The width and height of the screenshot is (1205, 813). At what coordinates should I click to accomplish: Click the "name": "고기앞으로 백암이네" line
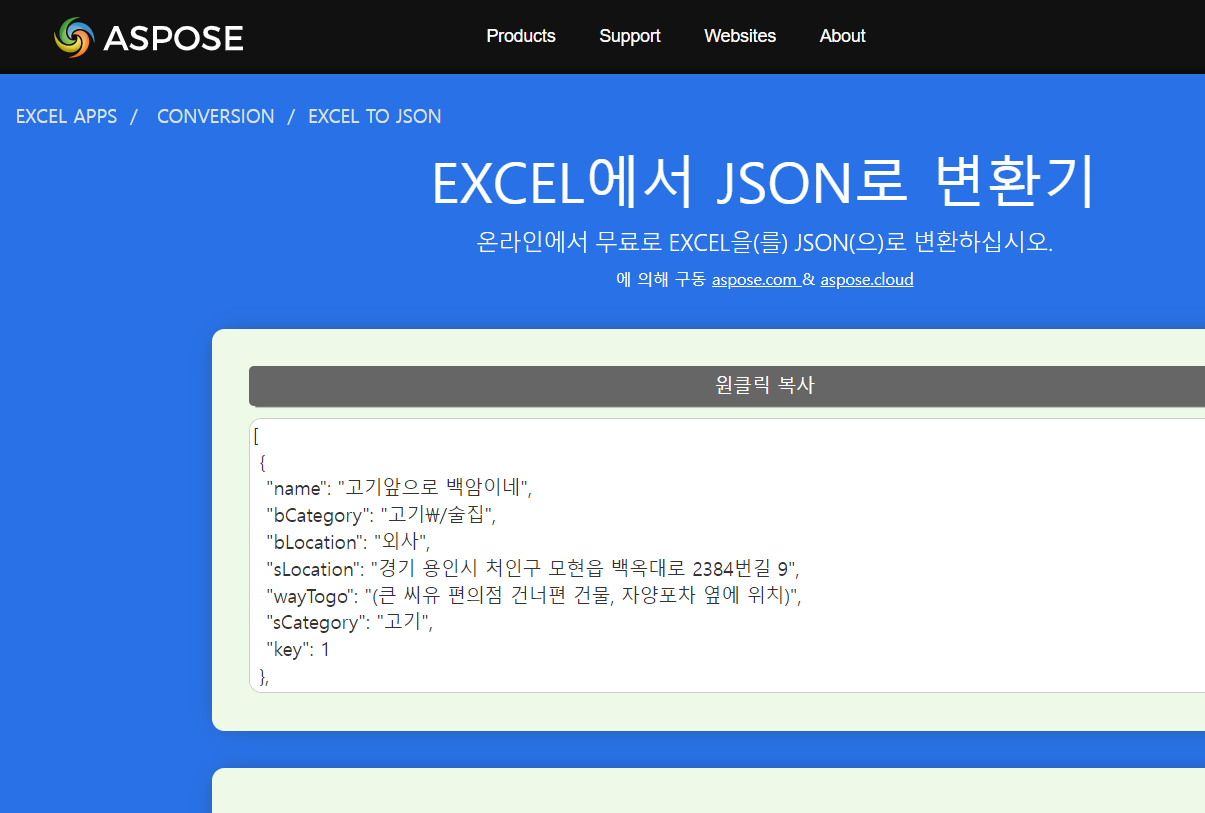point(400,488)
